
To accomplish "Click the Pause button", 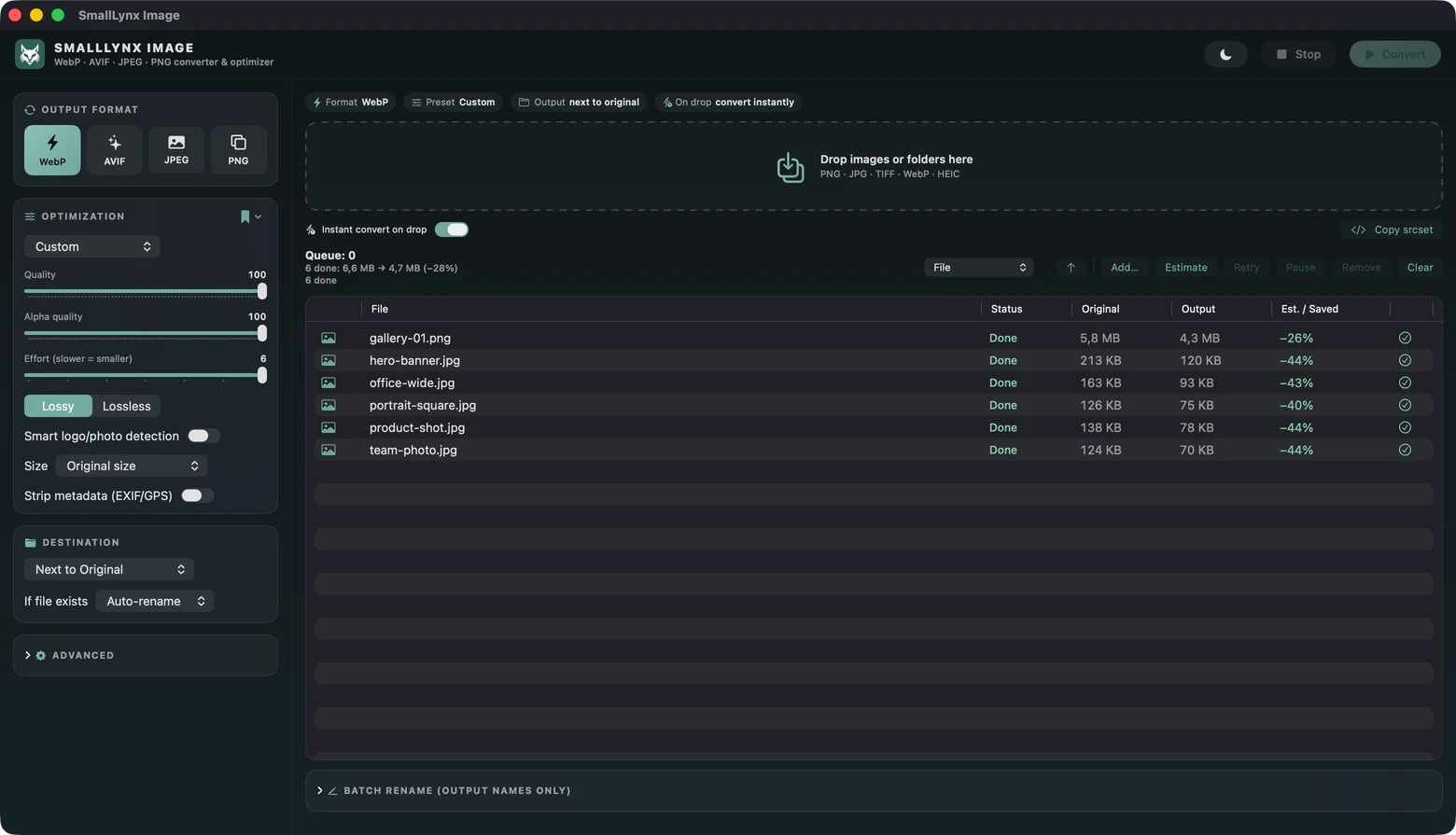I will (x=1300, y=268).
